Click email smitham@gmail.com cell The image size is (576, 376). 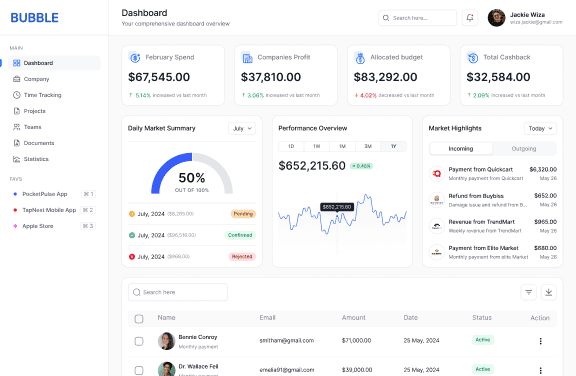click(x=287, y=341)
